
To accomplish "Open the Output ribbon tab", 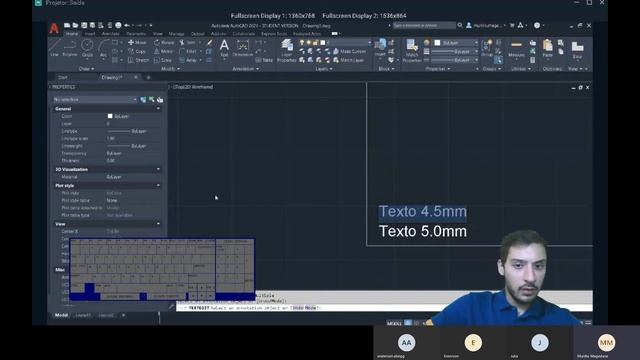I will 198,34.
